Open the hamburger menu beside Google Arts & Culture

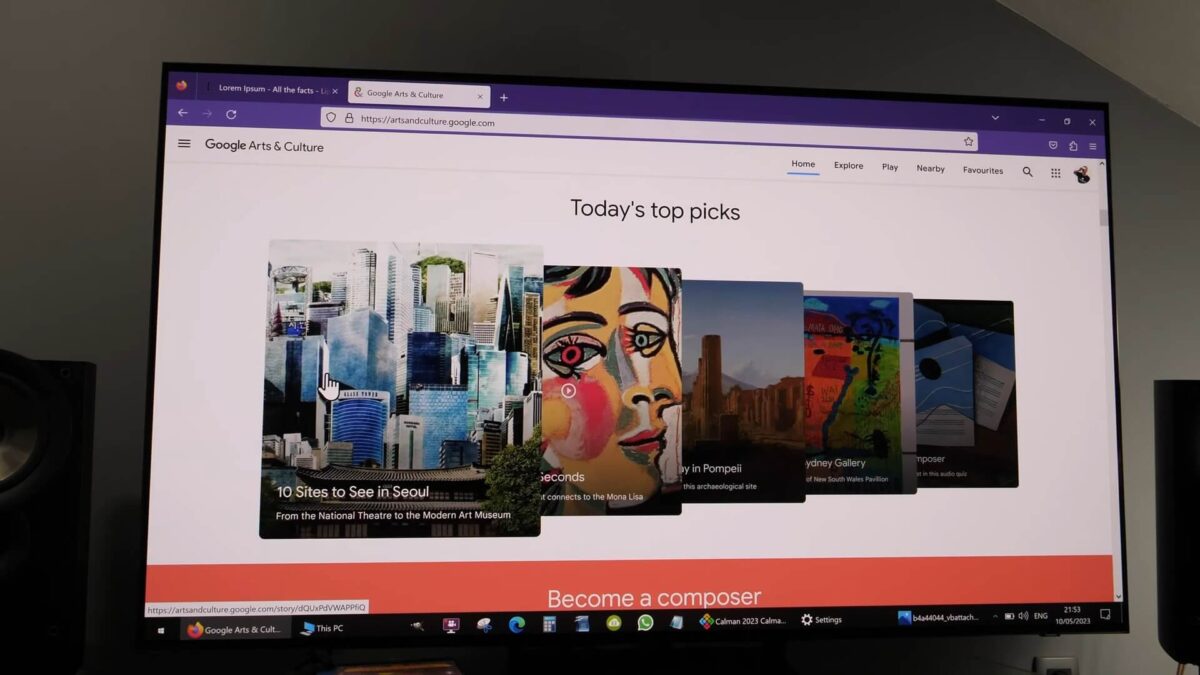(184, 144)
